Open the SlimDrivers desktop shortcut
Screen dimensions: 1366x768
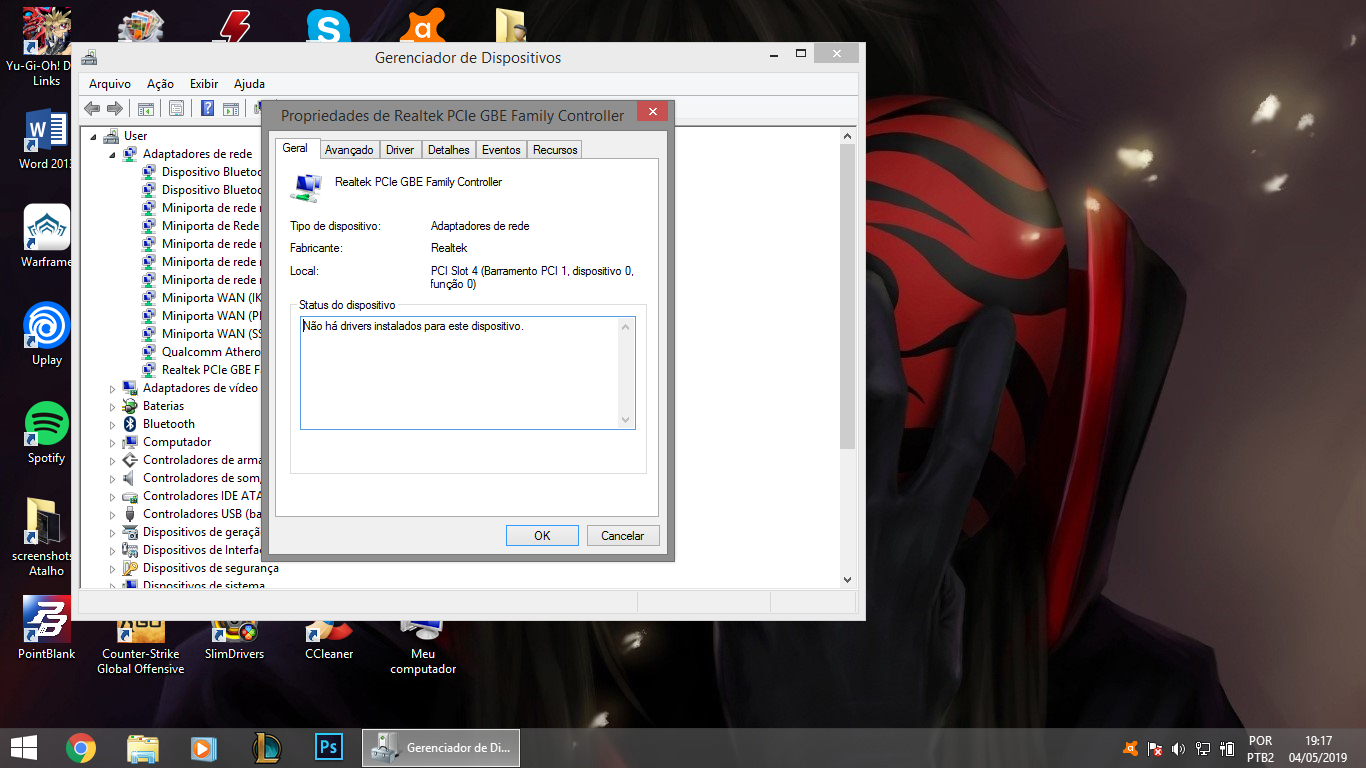pyautogui.click(x=234, y=640)
